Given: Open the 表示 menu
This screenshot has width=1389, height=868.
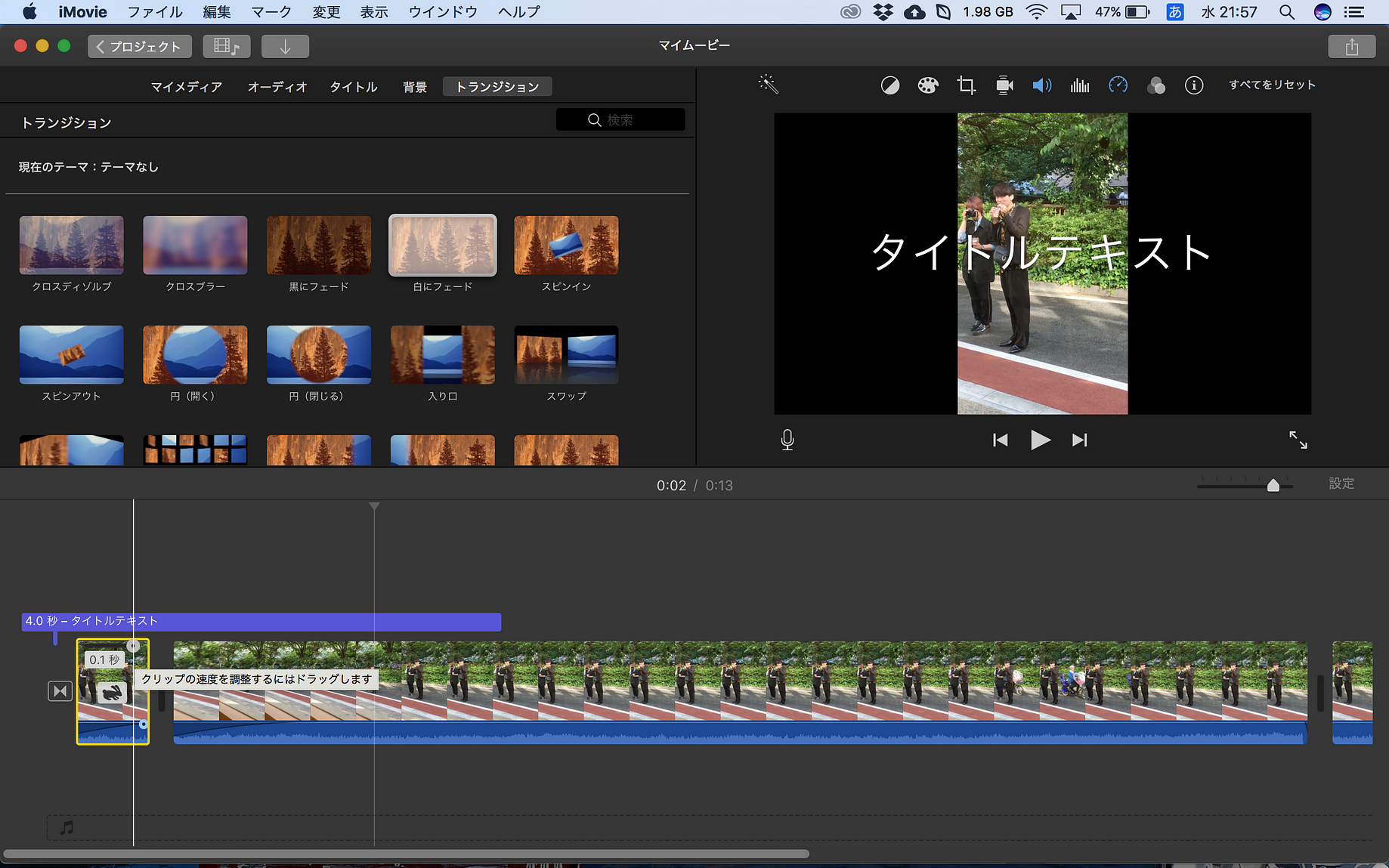Looking at the screenshot, I should [x=374, y=12].
